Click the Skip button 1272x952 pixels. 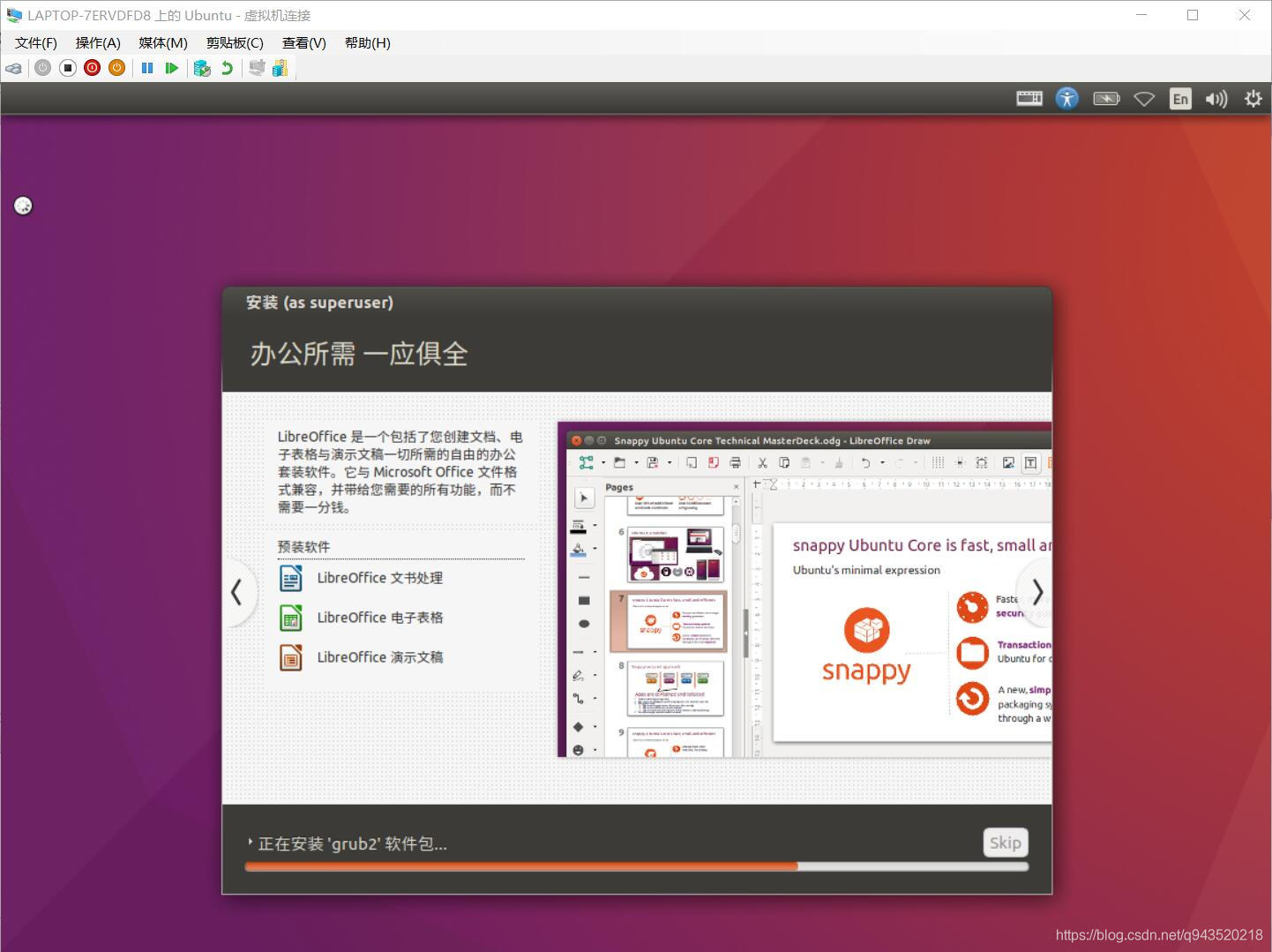pyautogui.click(x=1006, y=843)
